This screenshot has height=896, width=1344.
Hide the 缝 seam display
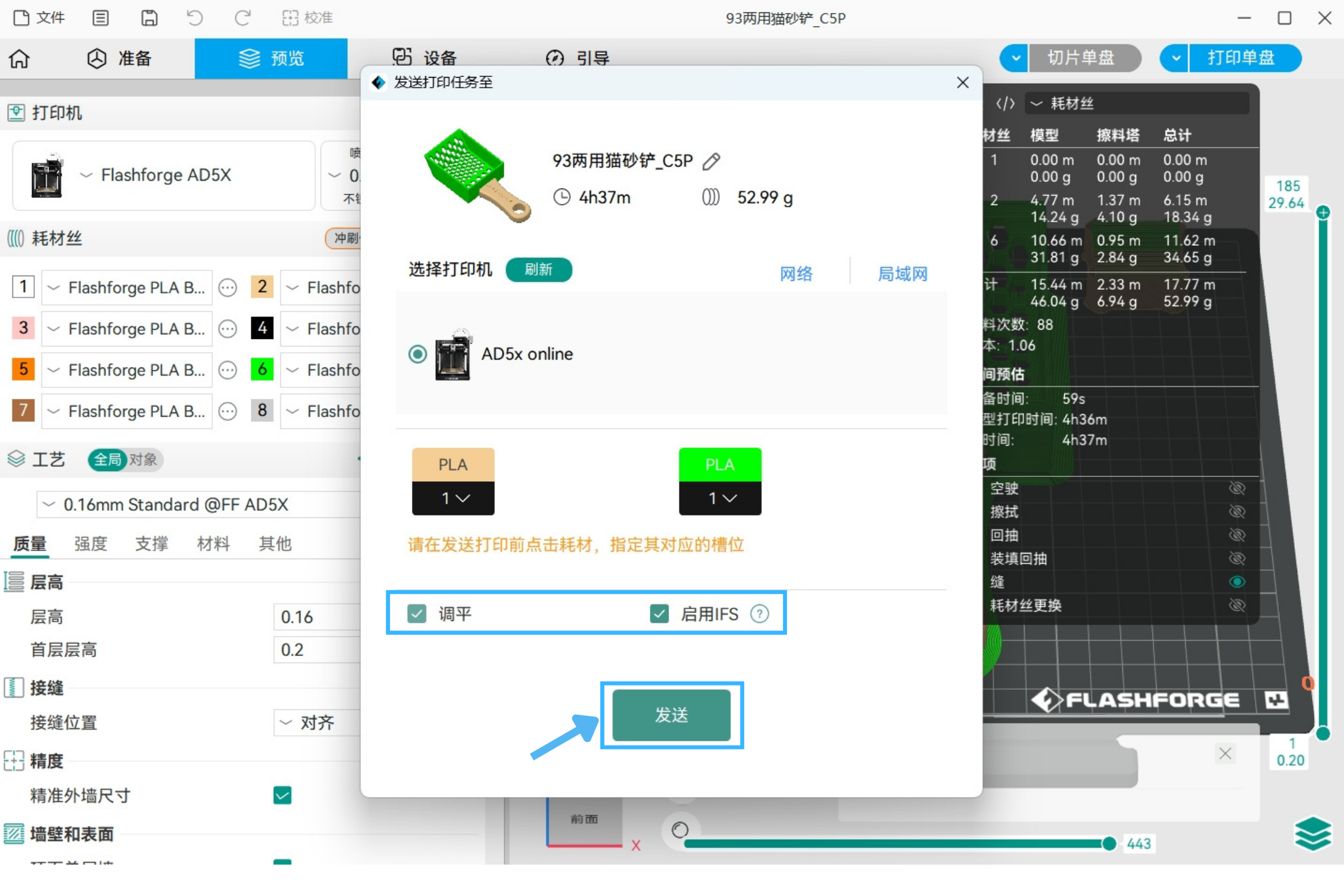1237,582
